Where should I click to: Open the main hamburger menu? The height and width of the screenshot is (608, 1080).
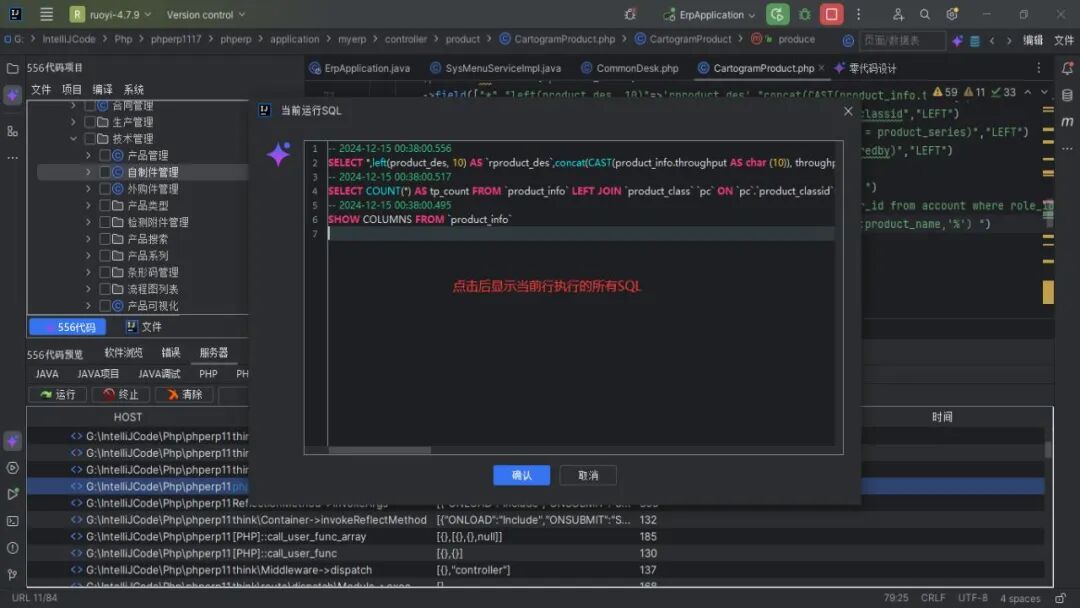[46, 14]
